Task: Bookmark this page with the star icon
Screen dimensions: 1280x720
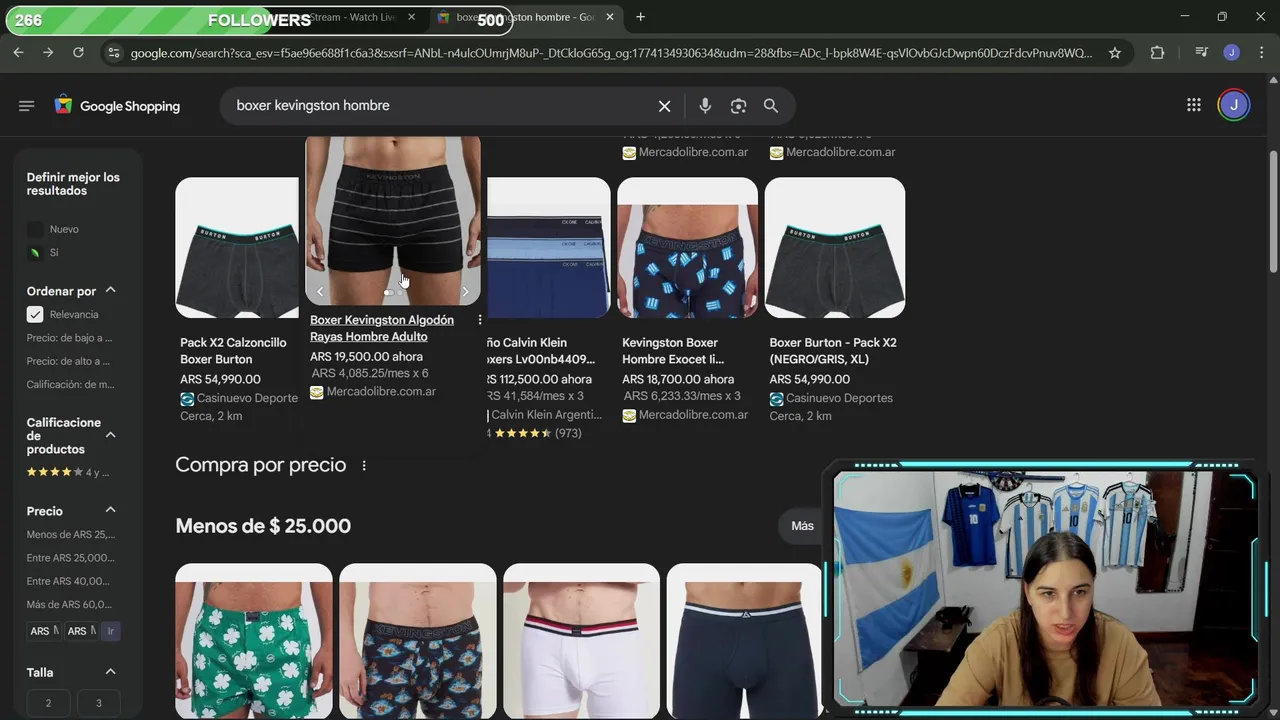Action: coord(1115,53)
